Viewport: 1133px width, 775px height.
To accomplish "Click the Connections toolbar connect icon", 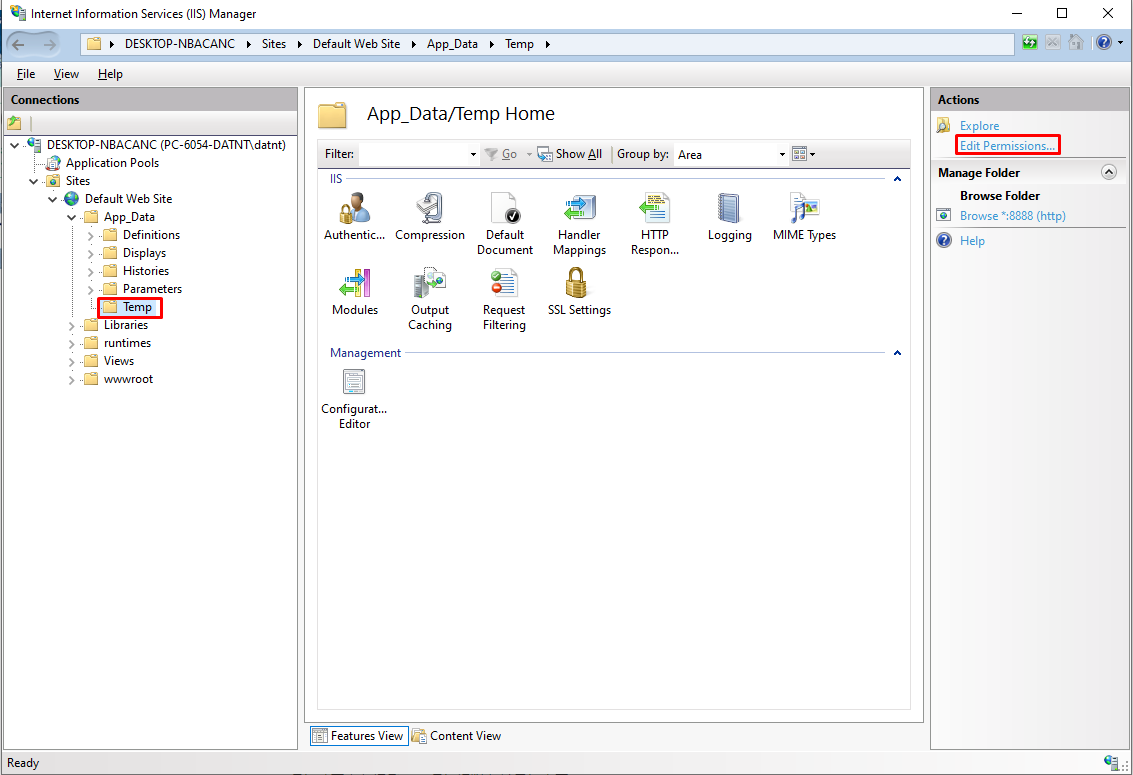I will pyautogui.click(x=14, y=123).
